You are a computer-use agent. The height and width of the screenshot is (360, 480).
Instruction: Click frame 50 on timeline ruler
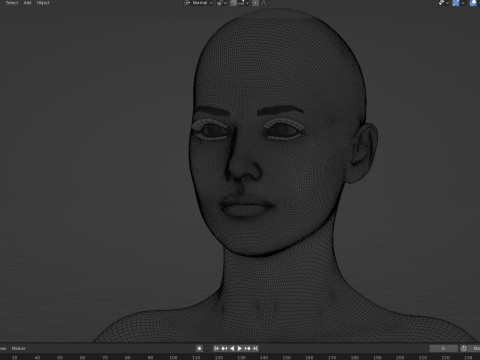[60, 357]
